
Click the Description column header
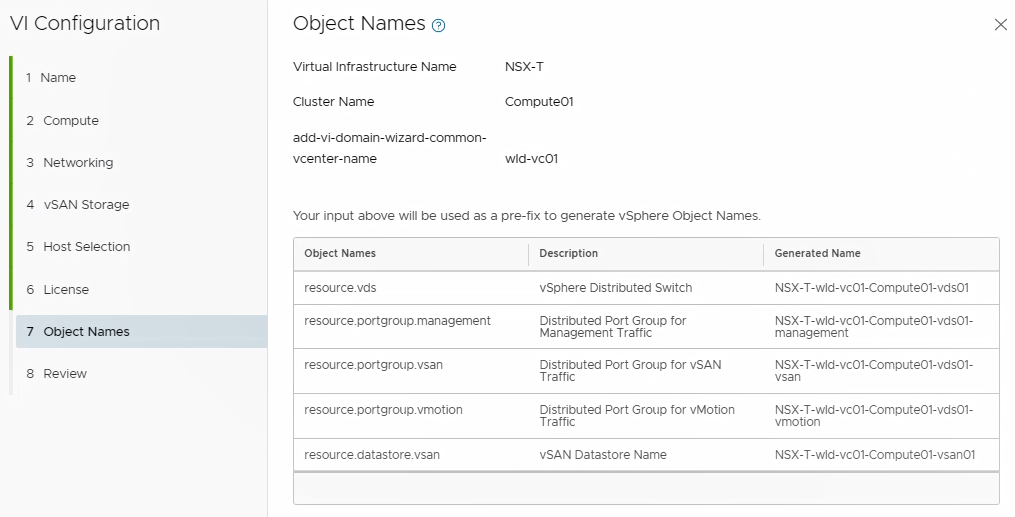568,254
